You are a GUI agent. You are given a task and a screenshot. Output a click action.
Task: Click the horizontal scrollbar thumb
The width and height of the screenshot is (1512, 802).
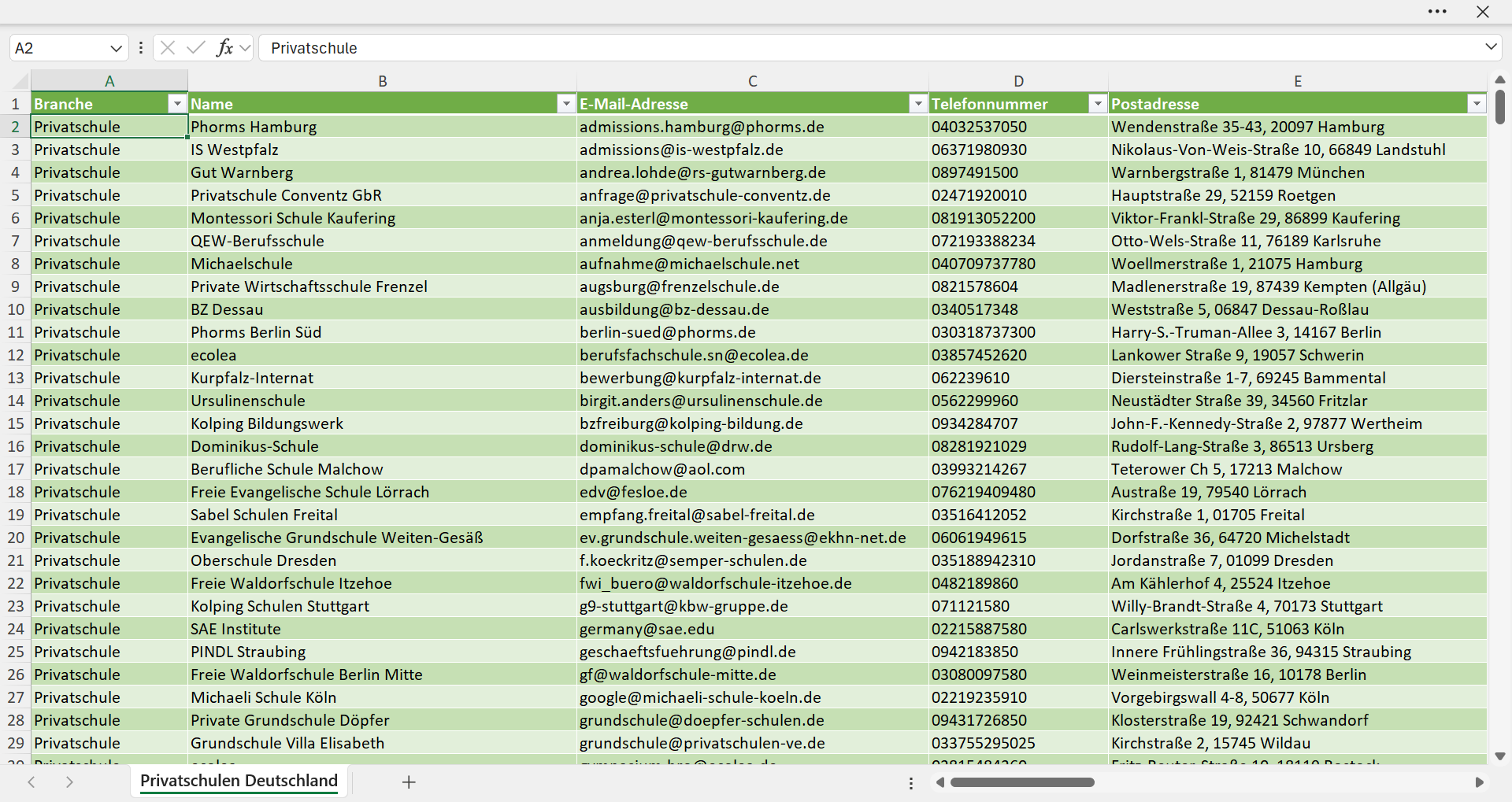[x=1022, y=782]
